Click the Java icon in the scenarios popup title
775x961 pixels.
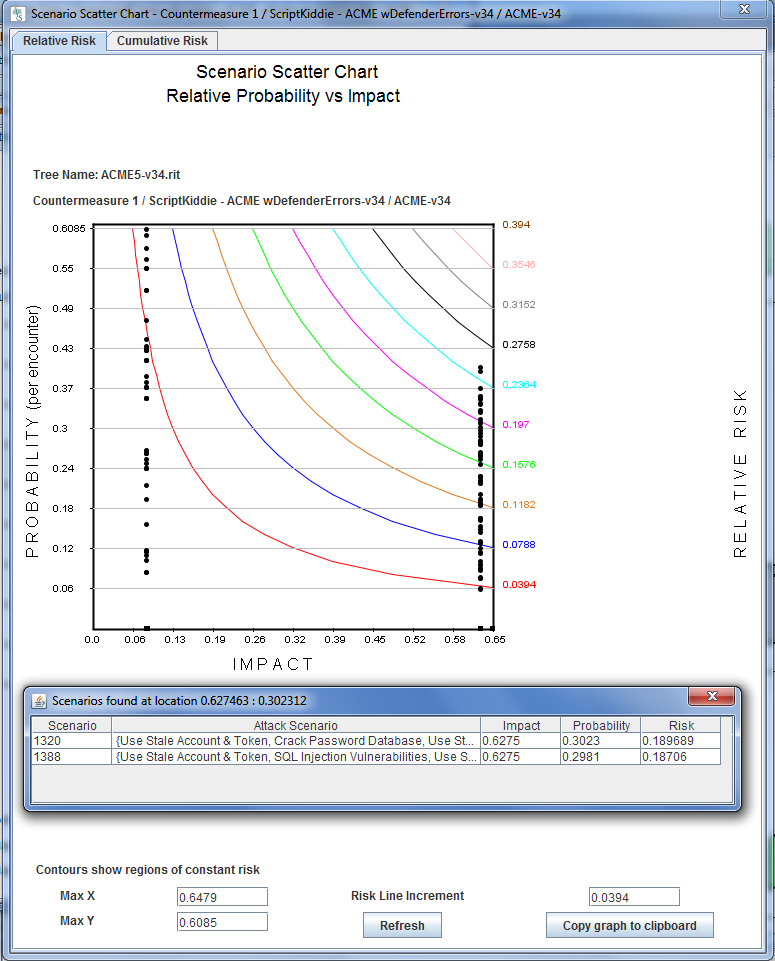[39, 701]
